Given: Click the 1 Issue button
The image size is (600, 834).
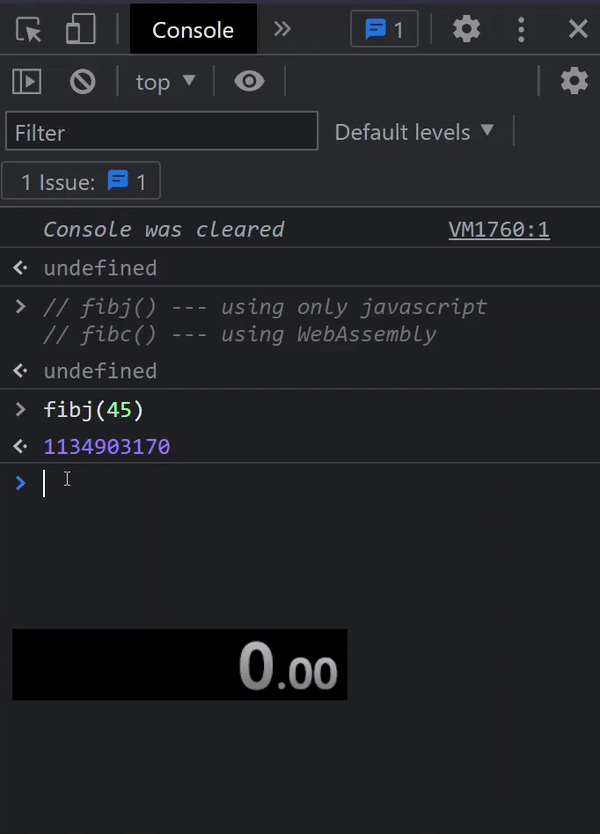Looking at the screenshot, I should [x=81, y=181].
